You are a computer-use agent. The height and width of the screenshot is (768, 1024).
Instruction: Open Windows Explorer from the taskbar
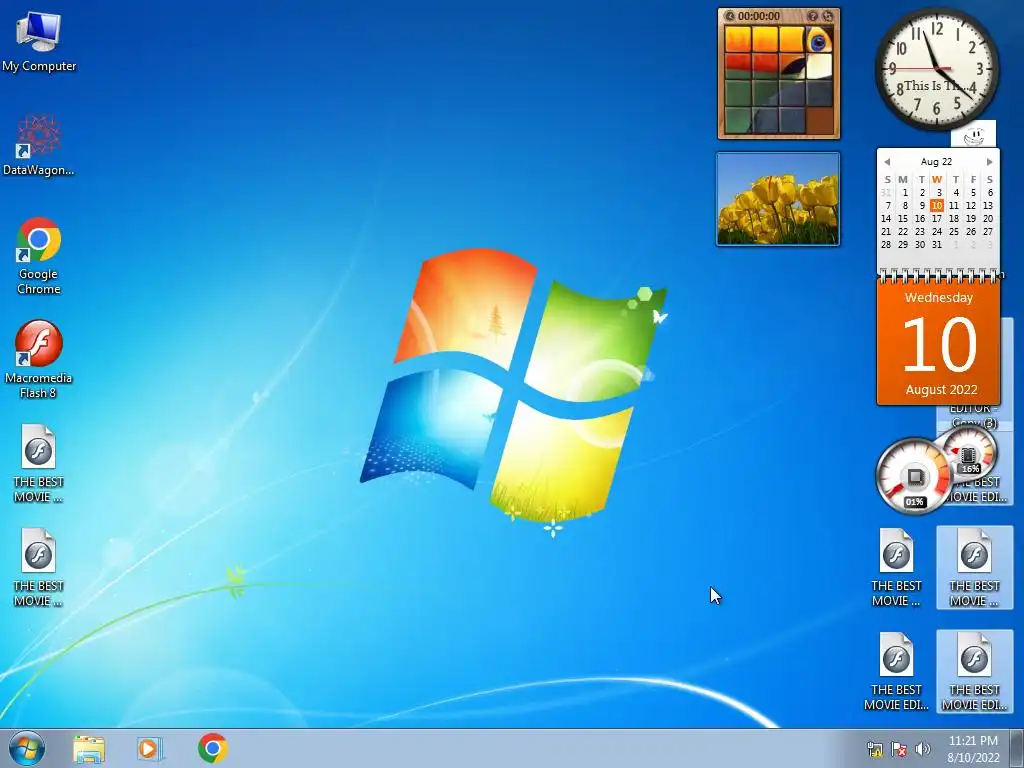point(89,749)
